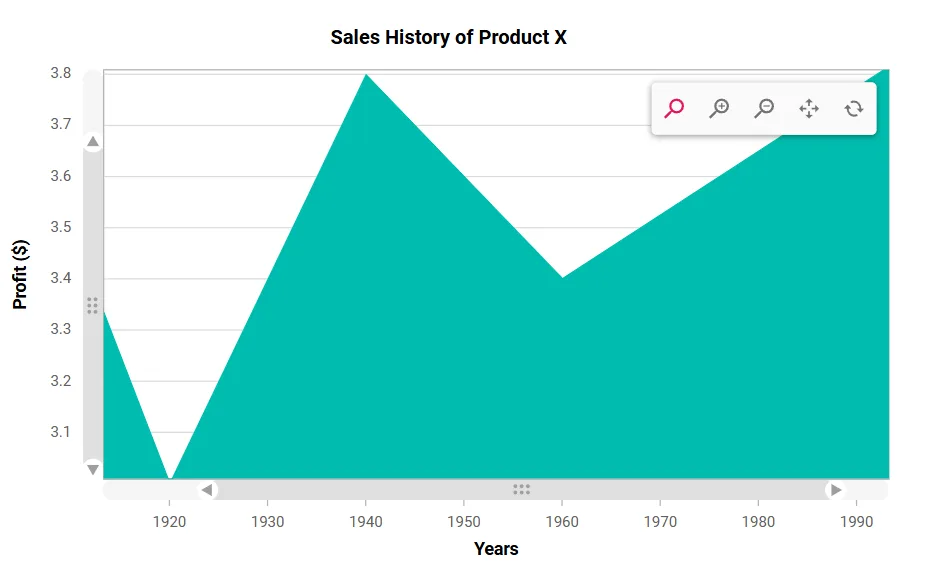This screenshot has height=573, width=930.
Task: Click the 3.6 y-axis label
Action: click(60, 176)
